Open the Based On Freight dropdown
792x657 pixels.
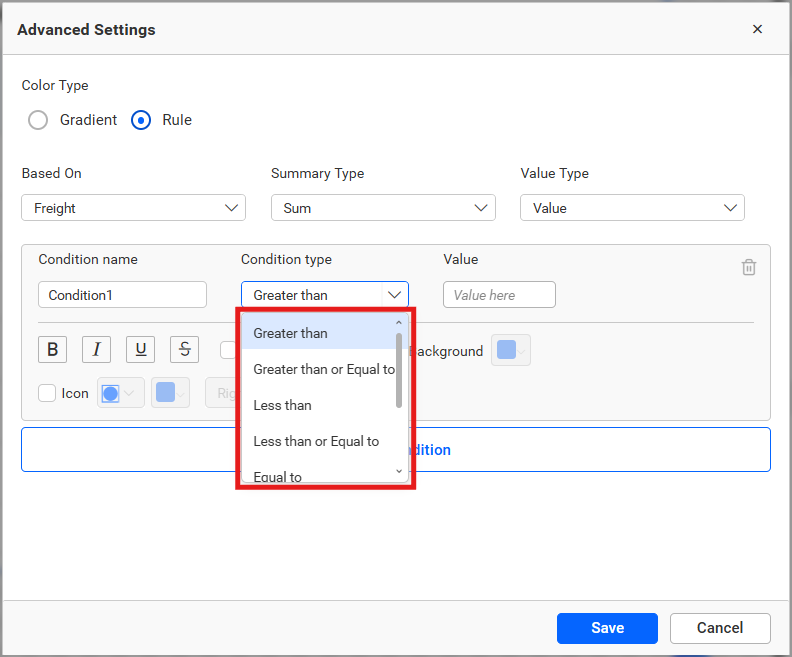(133, 208)
